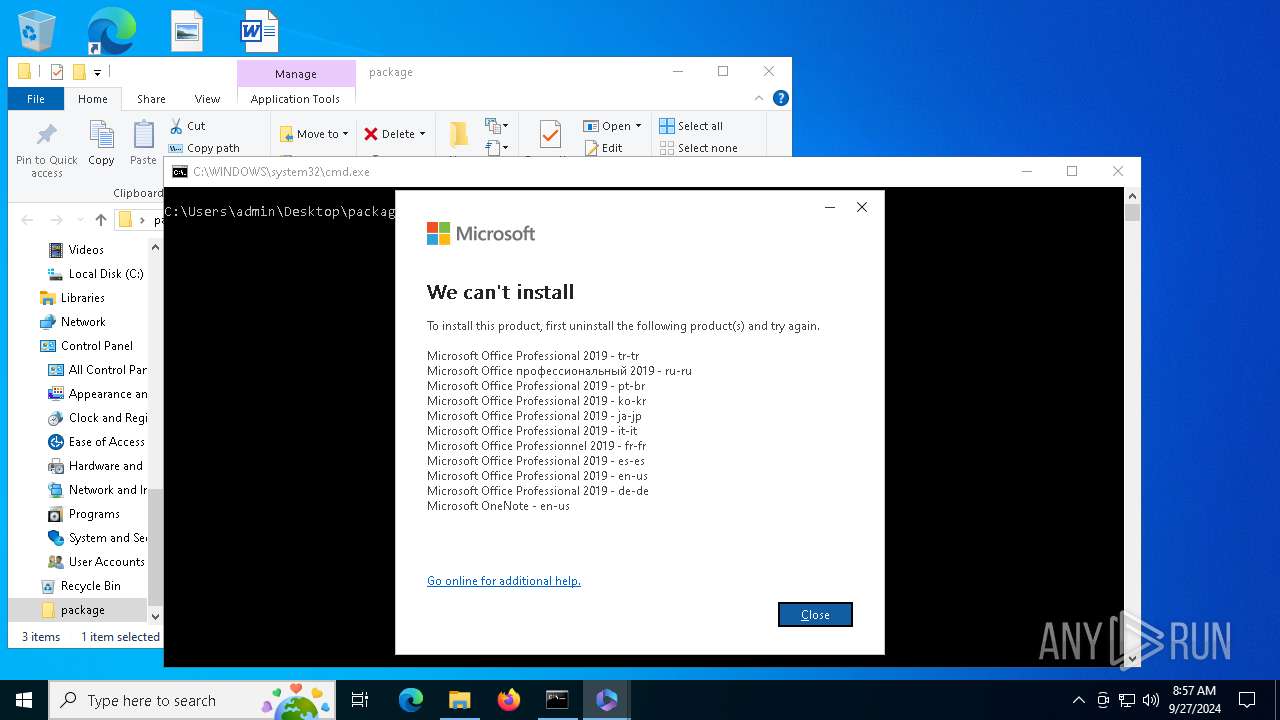Open the Recycle Bin desktop icon
This screenshot has width=1280, height=720.
point(38,30)
